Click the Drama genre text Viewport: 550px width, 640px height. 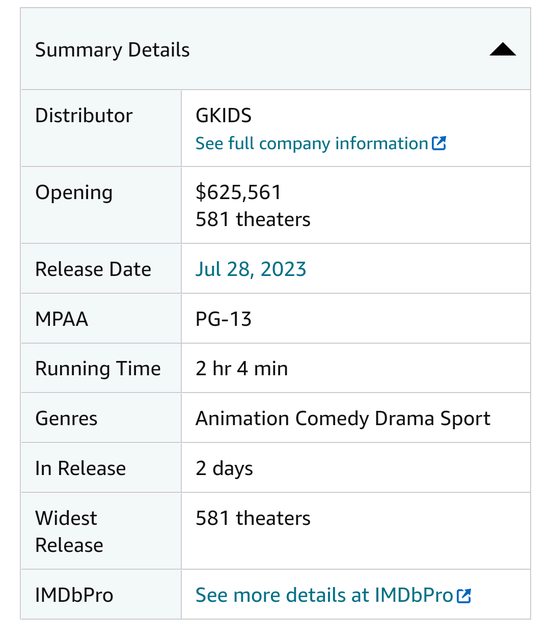coord(404,418)
